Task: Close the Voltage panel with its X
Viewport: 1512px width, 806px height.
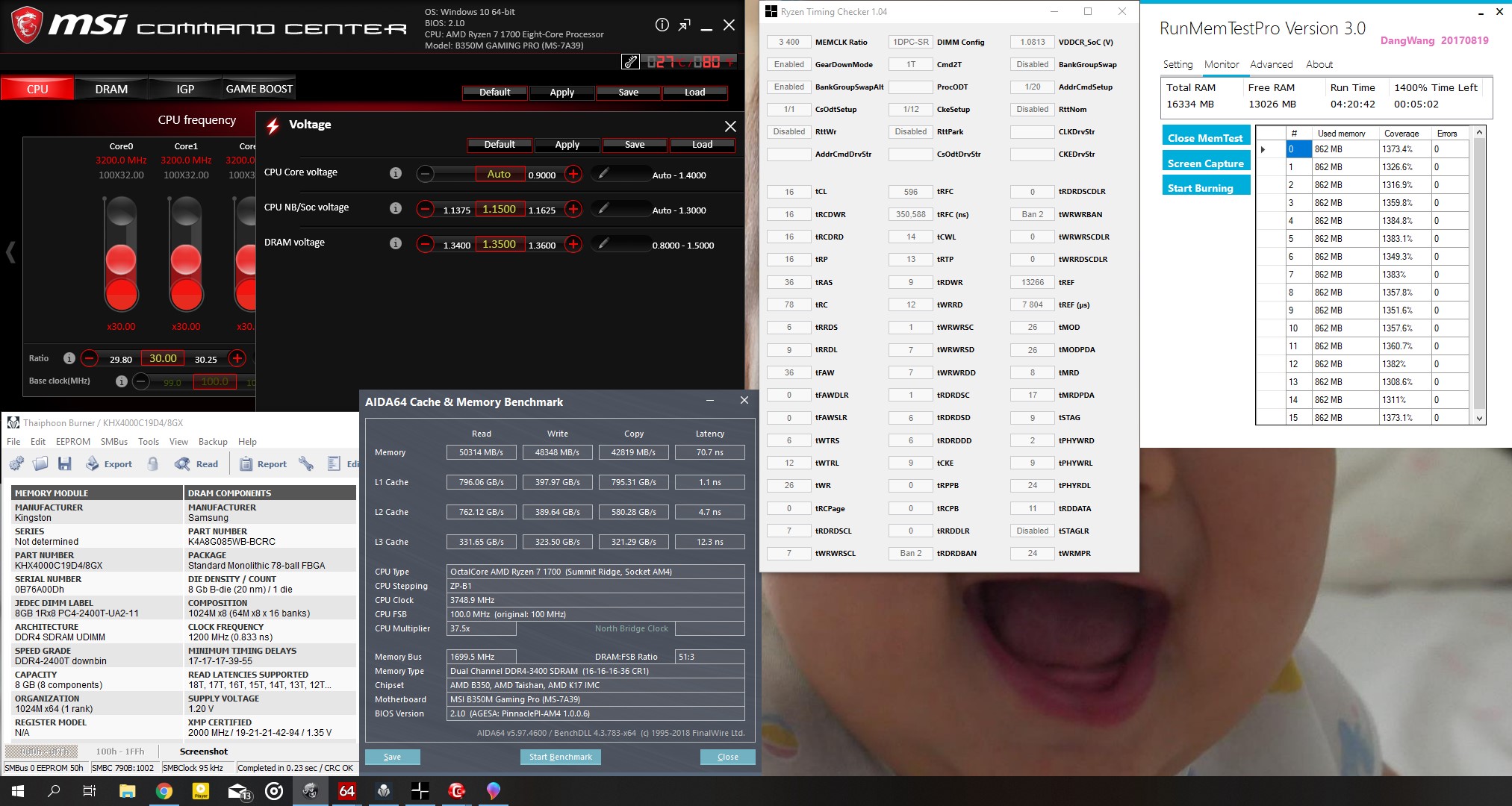Action: [x=730, y=126]
